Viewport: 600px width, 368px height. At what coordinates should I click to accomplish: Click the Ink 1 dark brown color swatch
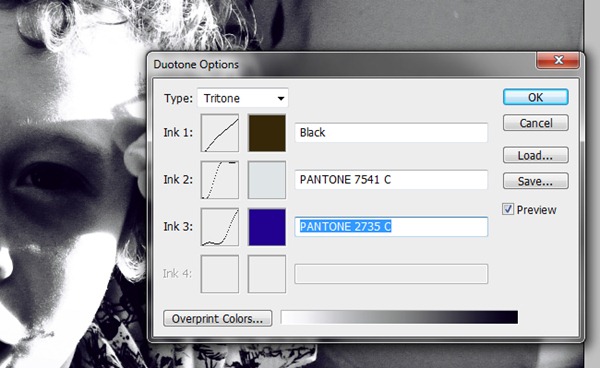[267, 133]
